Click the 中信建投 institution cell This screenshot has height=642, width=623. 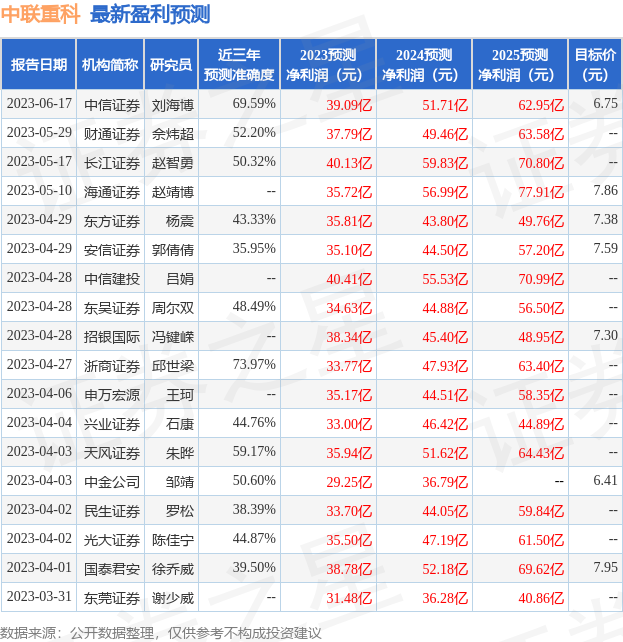tap(112, 279)
